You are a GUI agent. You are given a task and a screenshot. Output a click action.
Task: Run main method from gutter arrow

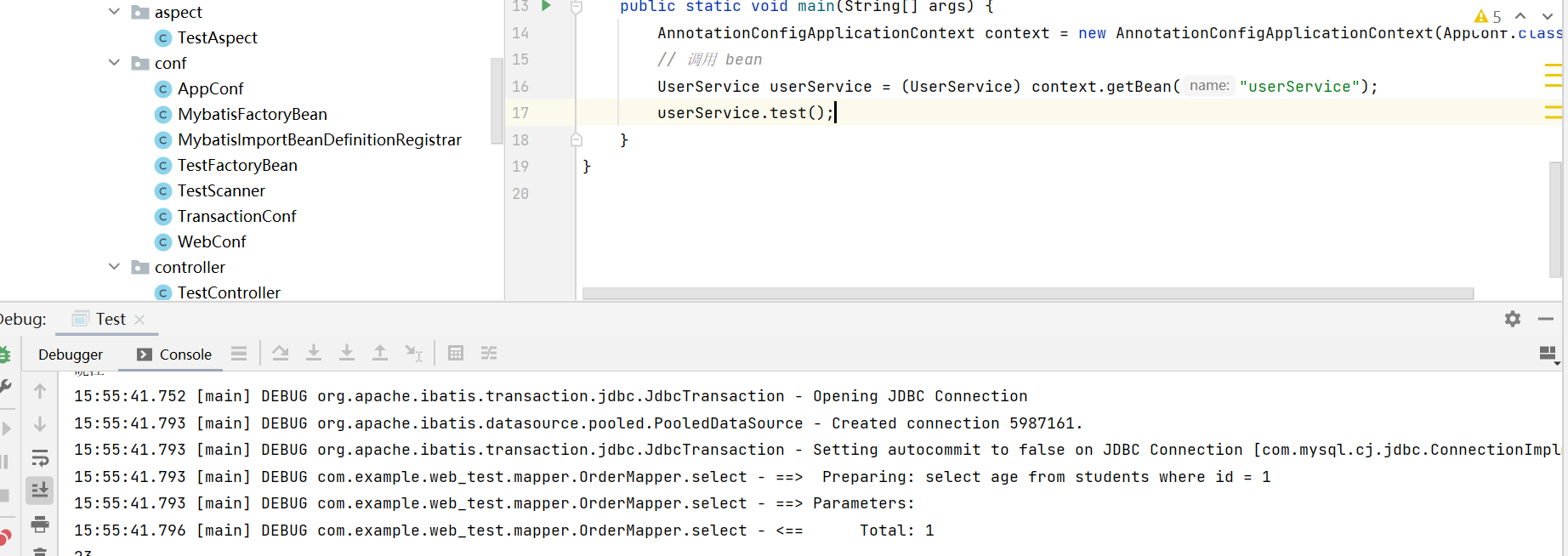547,7
